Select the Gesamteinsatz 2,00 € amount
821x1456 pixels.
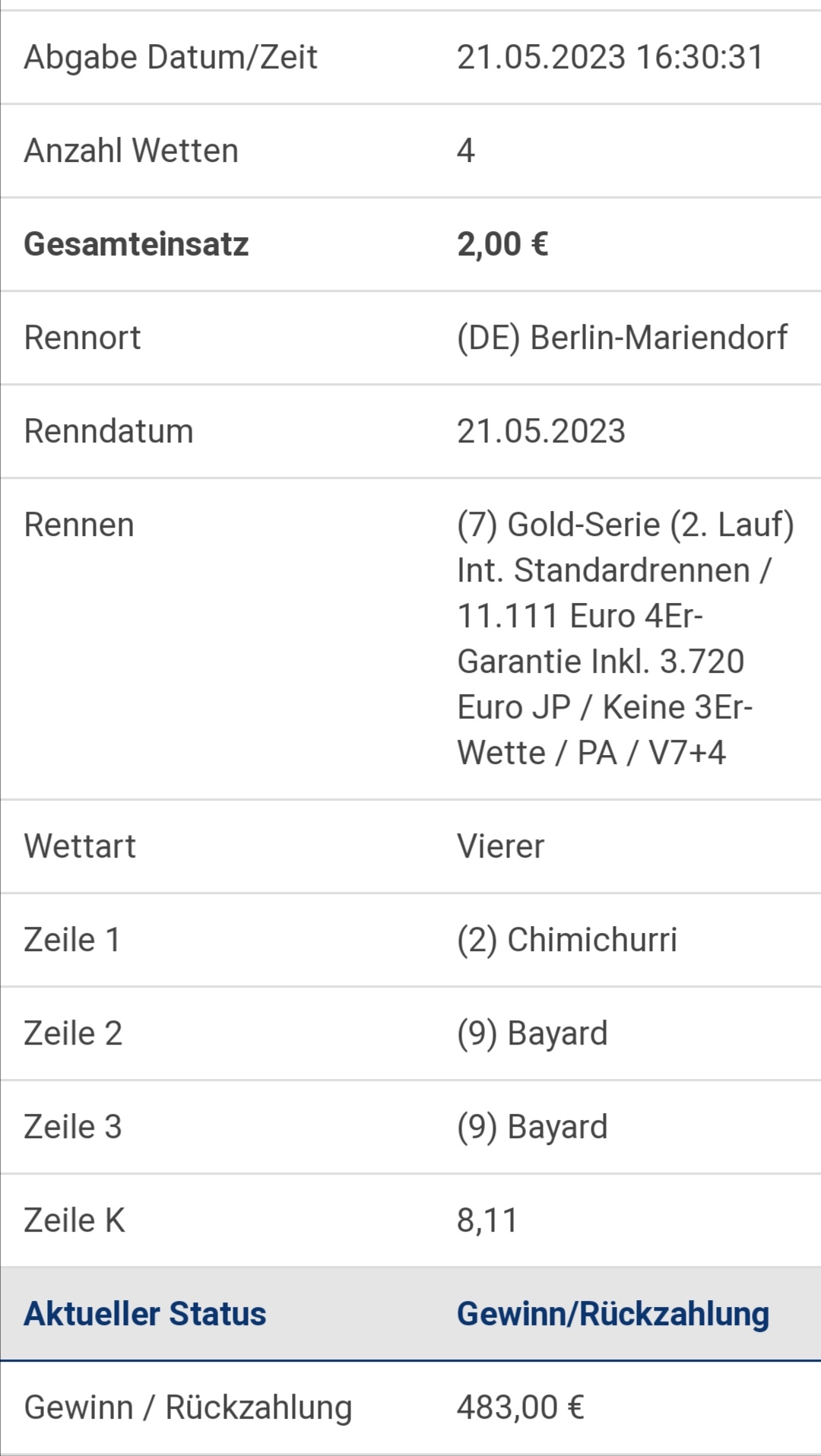tap(502, 244)
